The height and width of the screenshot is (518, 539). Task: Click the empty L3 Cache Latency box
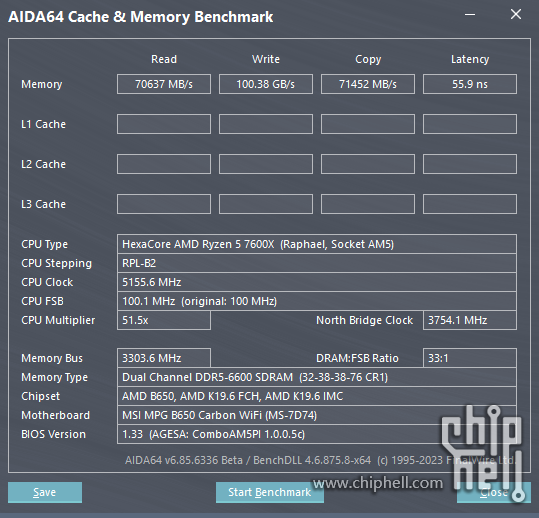(470, 204)
